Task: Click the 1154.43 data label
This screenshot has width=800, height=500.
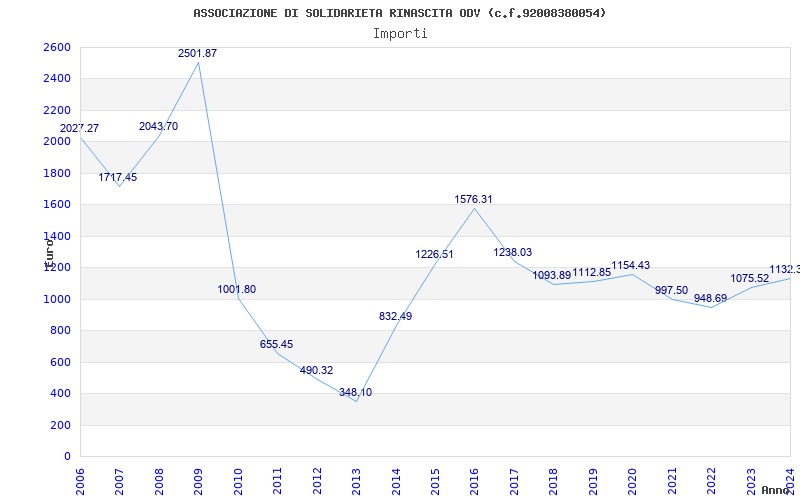Action: 631,265
